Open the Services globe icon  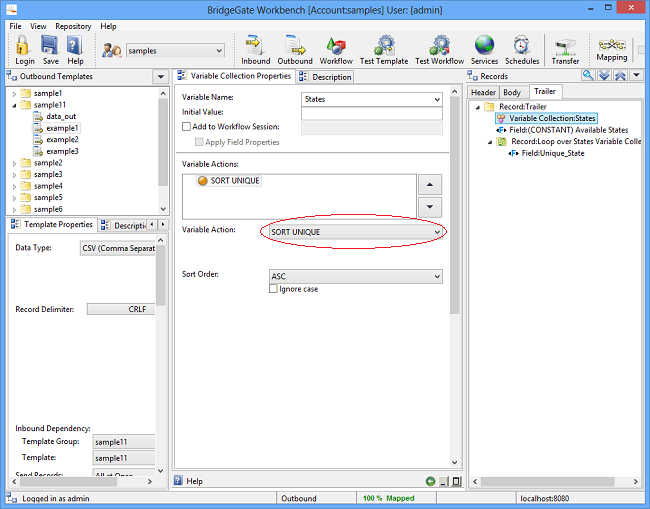484,45
